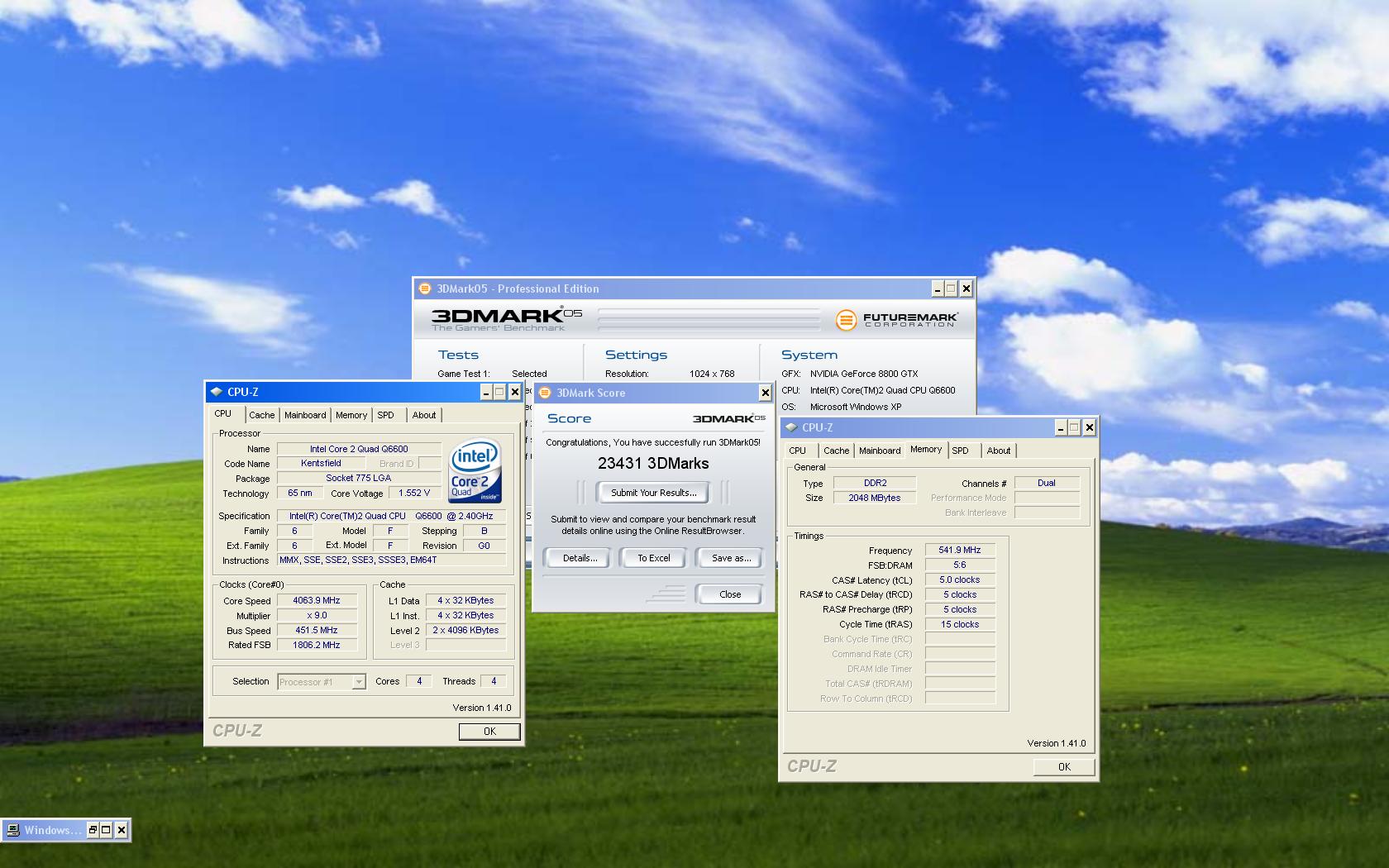Click the Intel Core 2 Quad Q6600 name field
The image size is (1389, 868).
(359, 450)
